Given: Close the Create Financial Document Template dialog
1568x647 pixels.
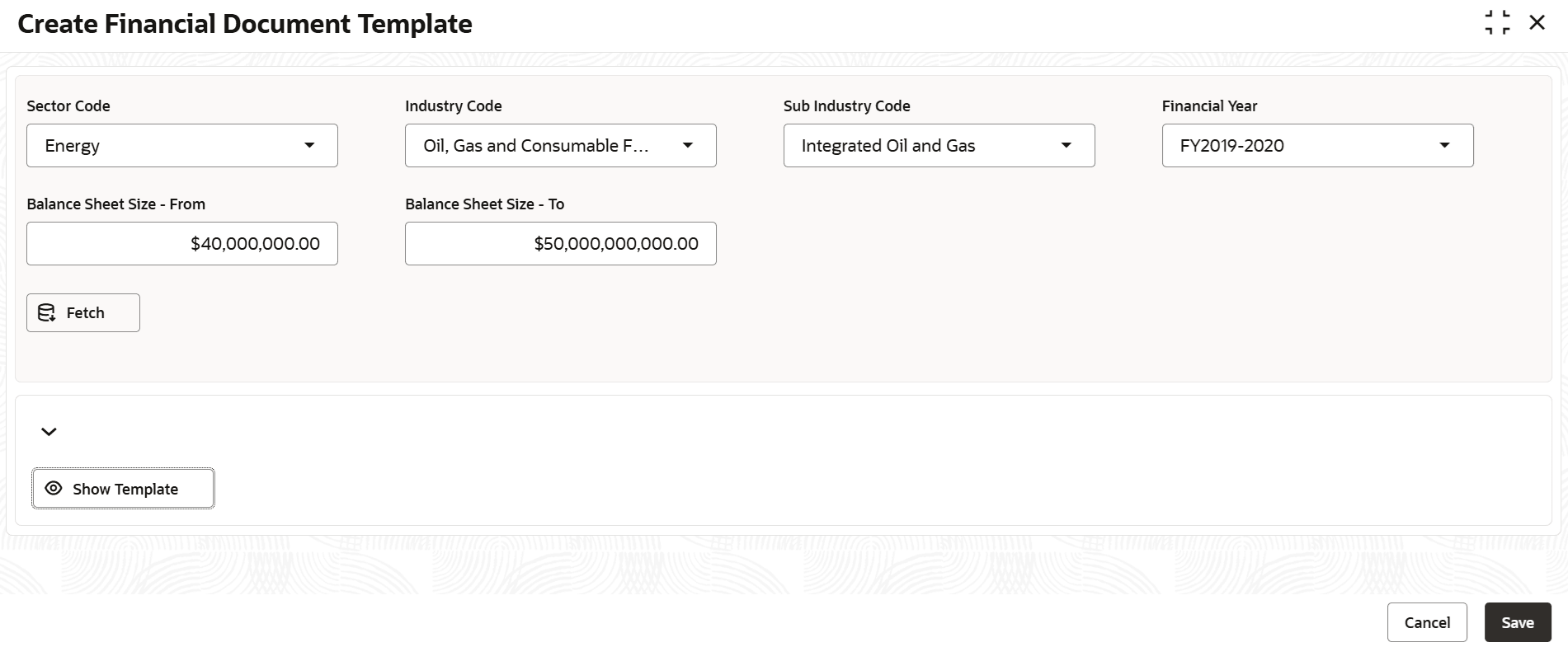Looking at the screenshot, I should click(1537, 22).
